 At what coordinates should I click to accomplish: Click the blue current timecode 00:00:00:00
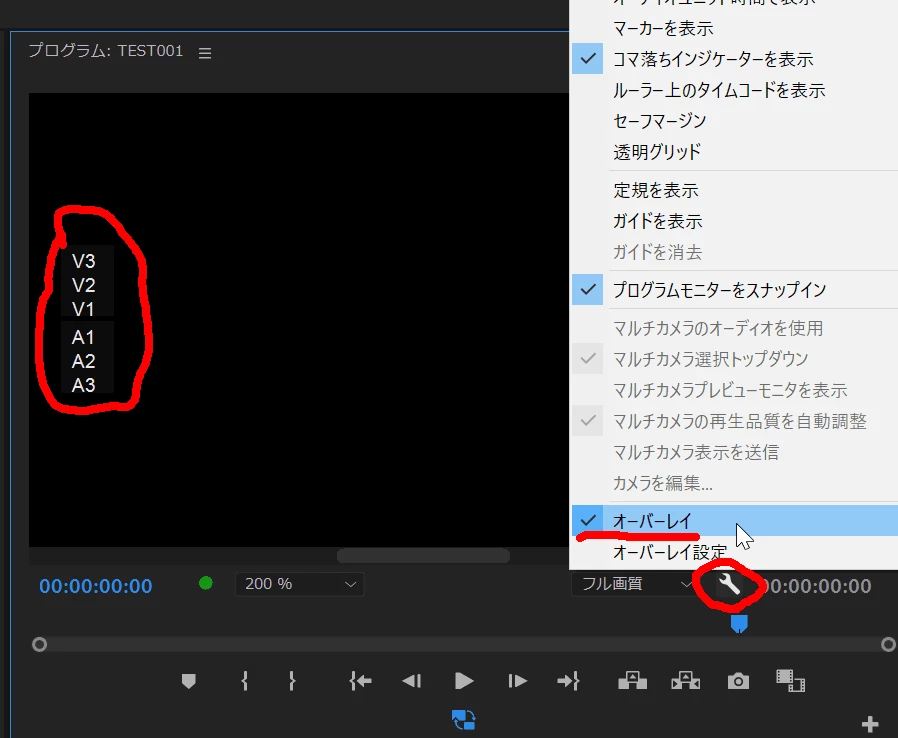point(96,586)
